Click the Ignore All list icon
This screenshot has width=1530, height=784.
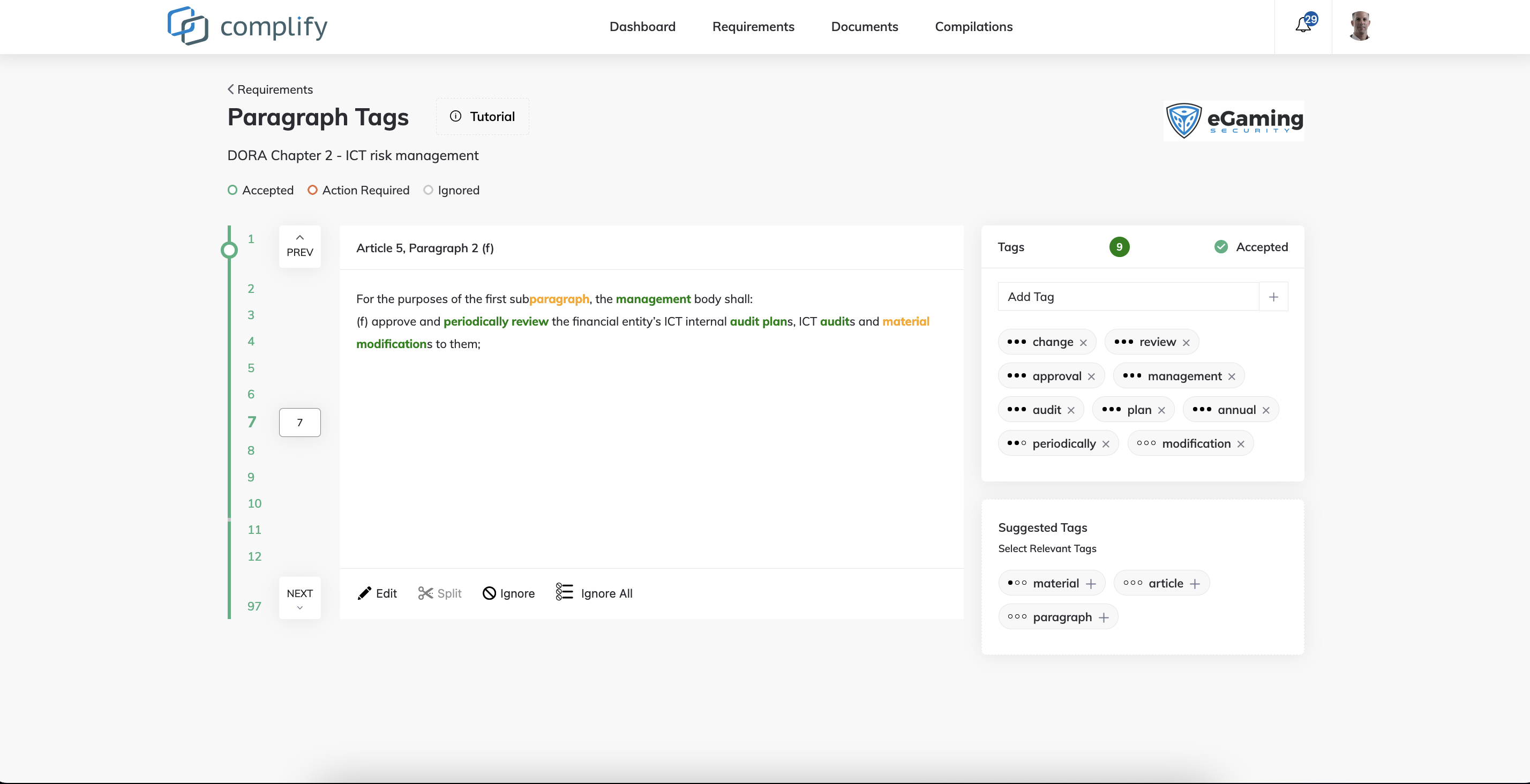pyautogui.click(x=564, y=592)
